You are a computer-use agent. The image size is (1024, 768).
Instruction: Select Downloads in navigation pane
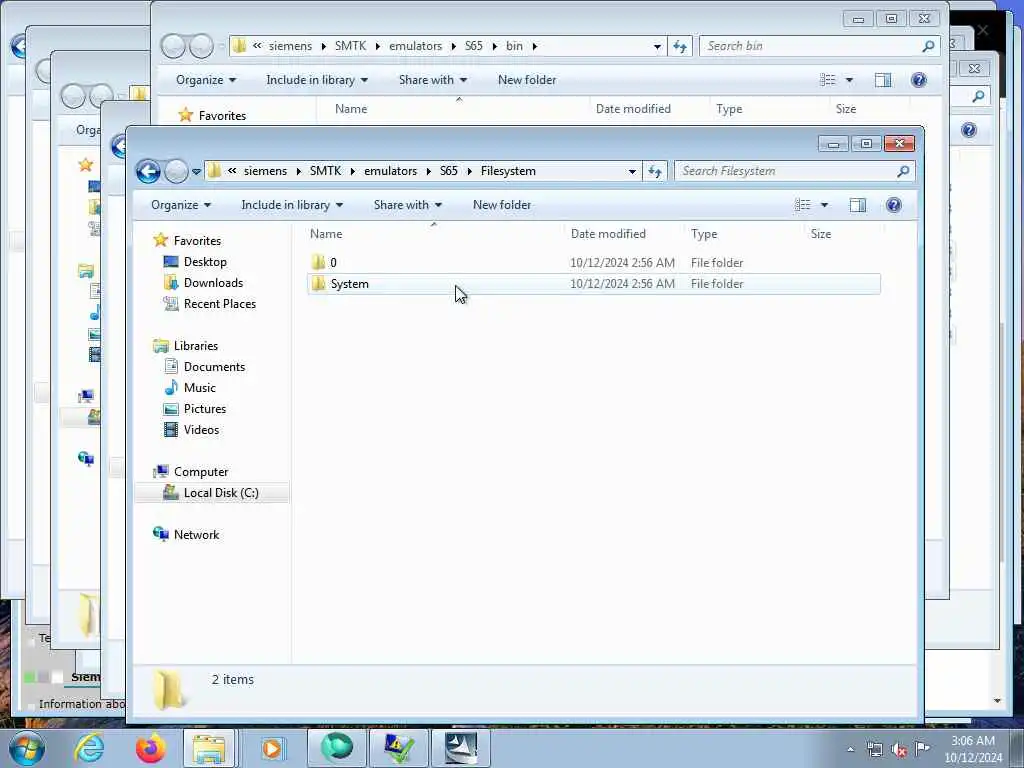(213, 283)
